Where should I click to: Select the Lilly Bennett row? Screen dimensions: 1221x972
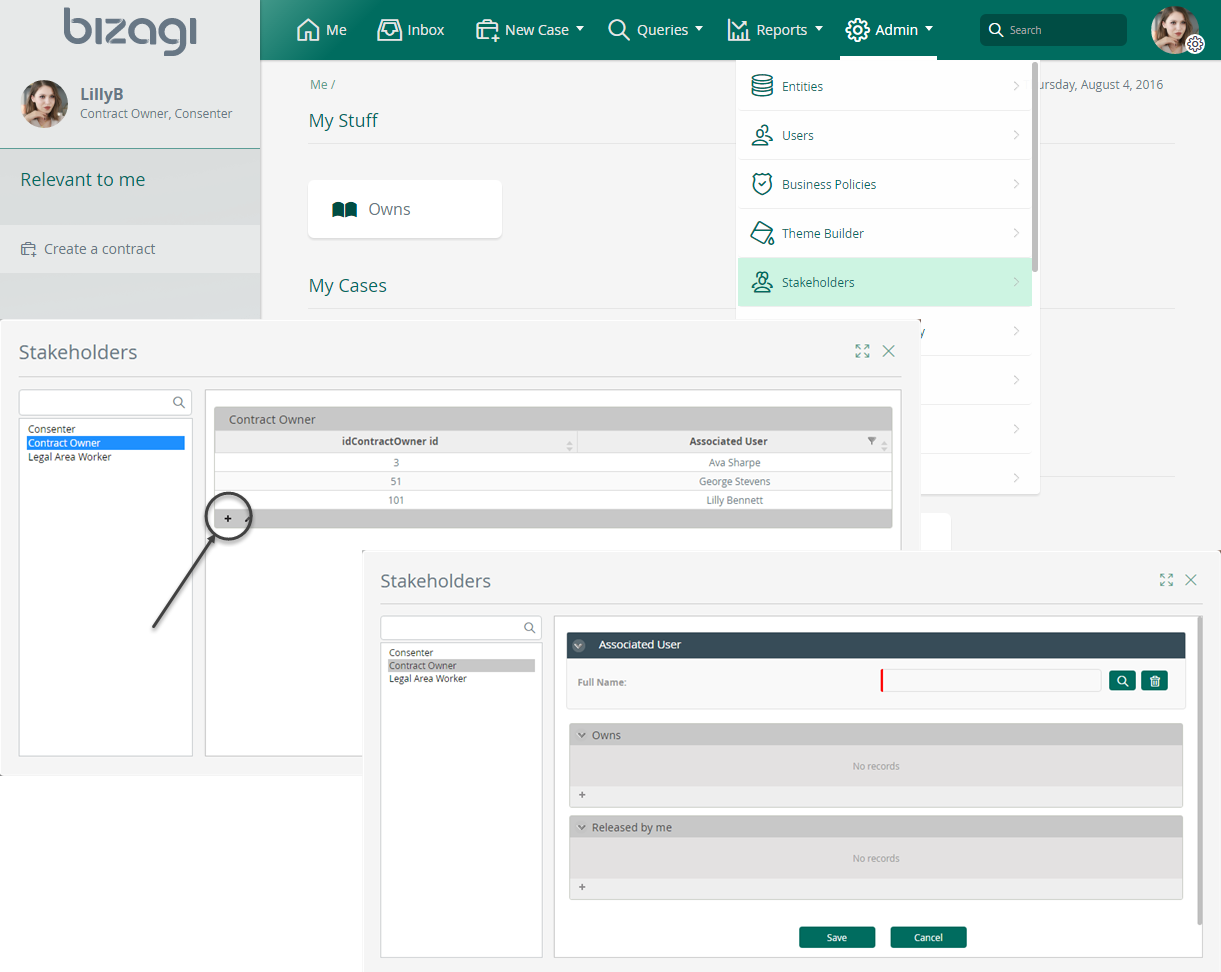coord(553,500)
